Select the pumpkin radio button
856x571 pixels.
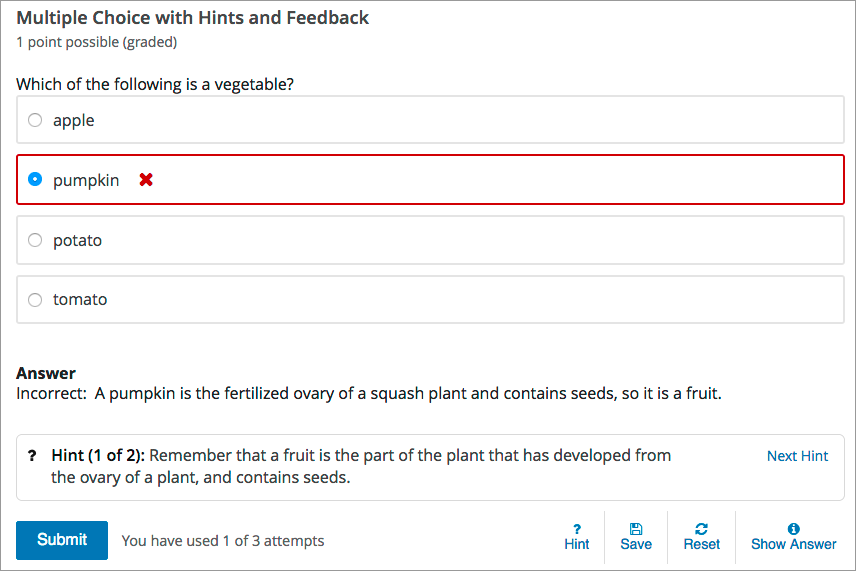click(x=35, y=180)
